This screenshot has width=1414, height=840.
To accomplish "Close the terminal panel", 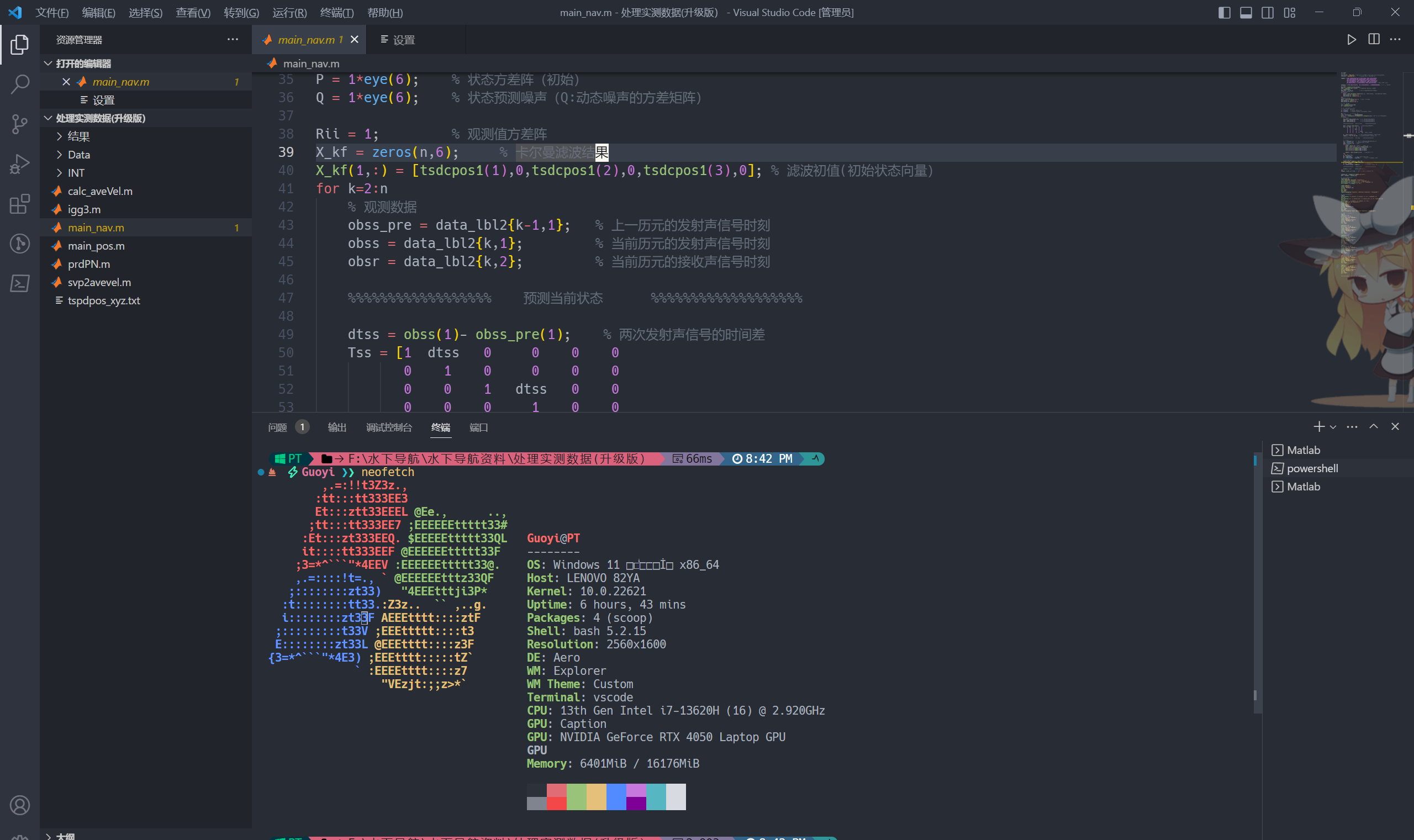I will tap(1395, 427).
